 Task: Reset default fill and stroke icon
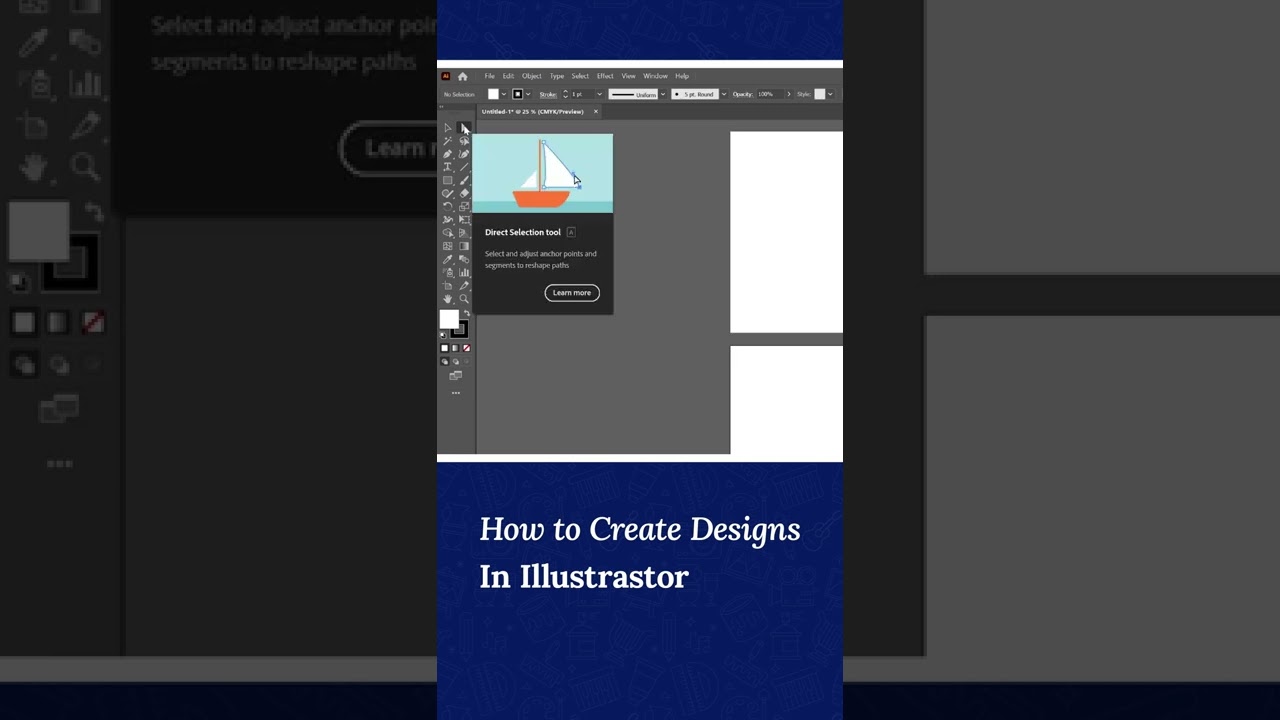(x=443, y=335)
